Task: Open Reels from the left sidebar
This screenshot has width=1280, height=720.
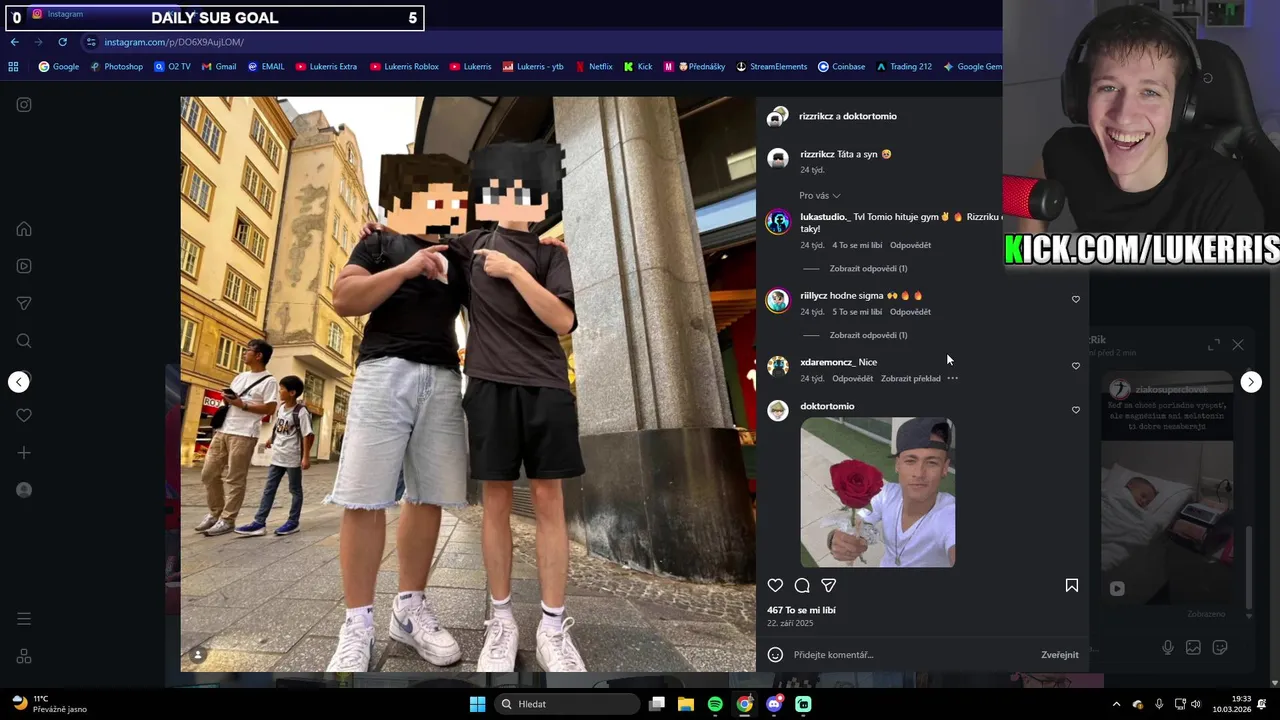Action: (x=24, y=266)
